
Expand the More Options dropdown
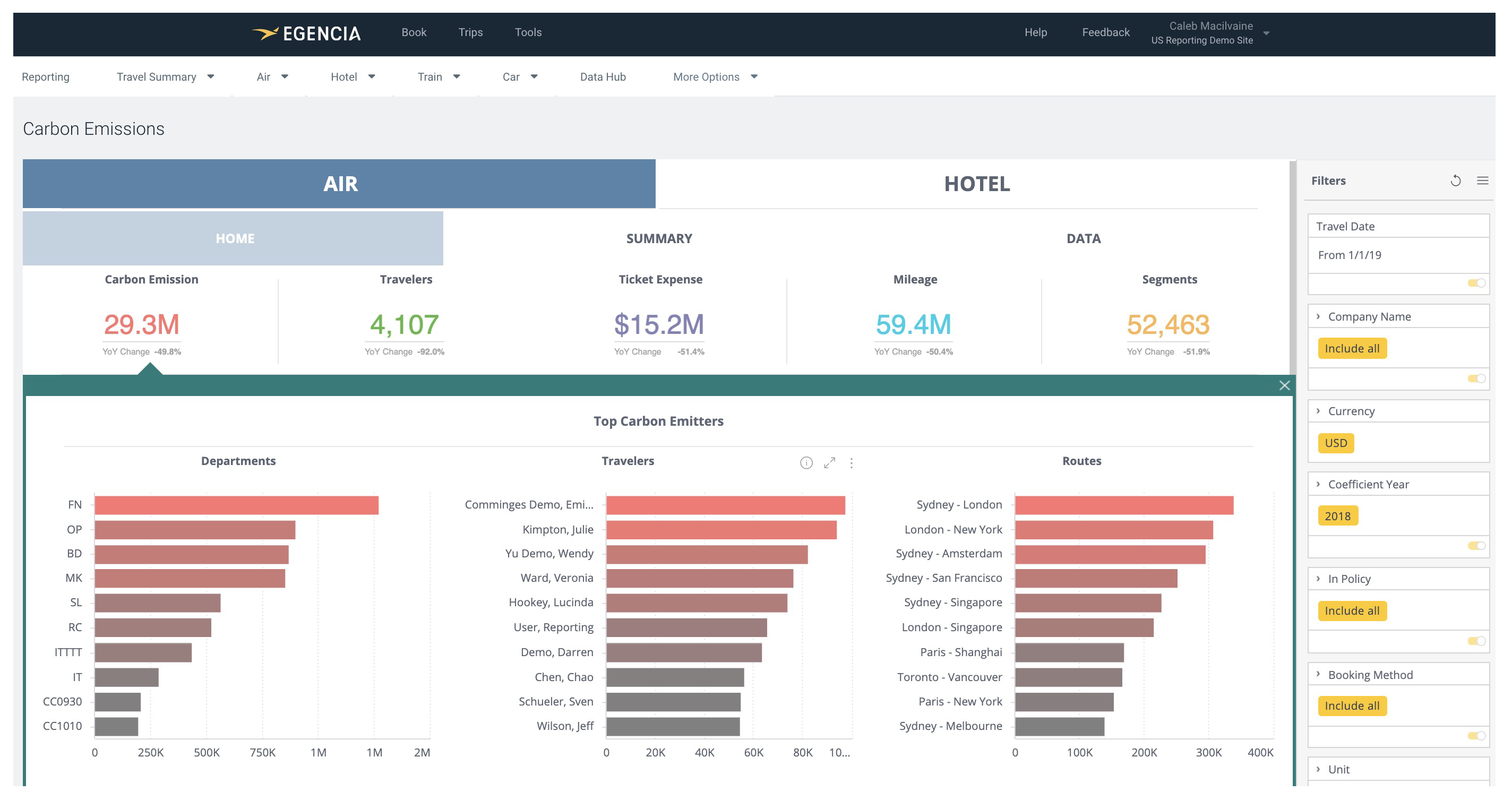point(715,77)
